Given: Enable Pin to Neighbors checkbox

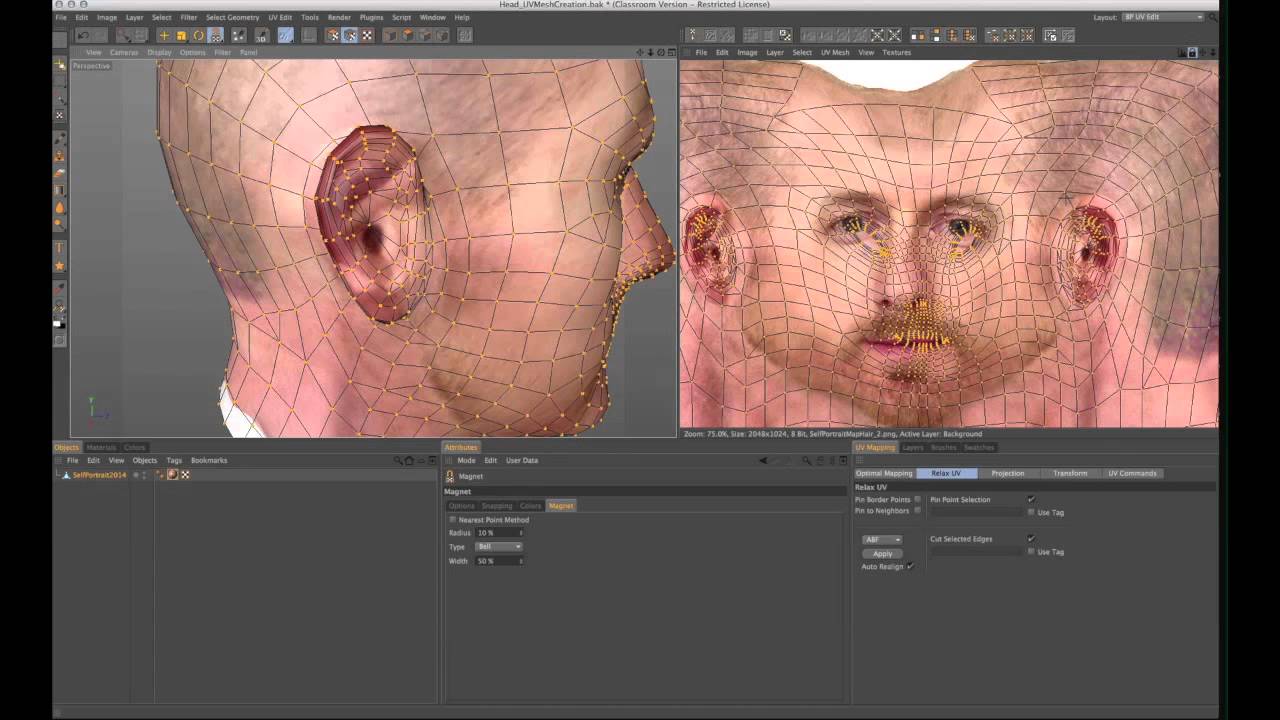Looking at the screenshot, I should coord(917,511).
